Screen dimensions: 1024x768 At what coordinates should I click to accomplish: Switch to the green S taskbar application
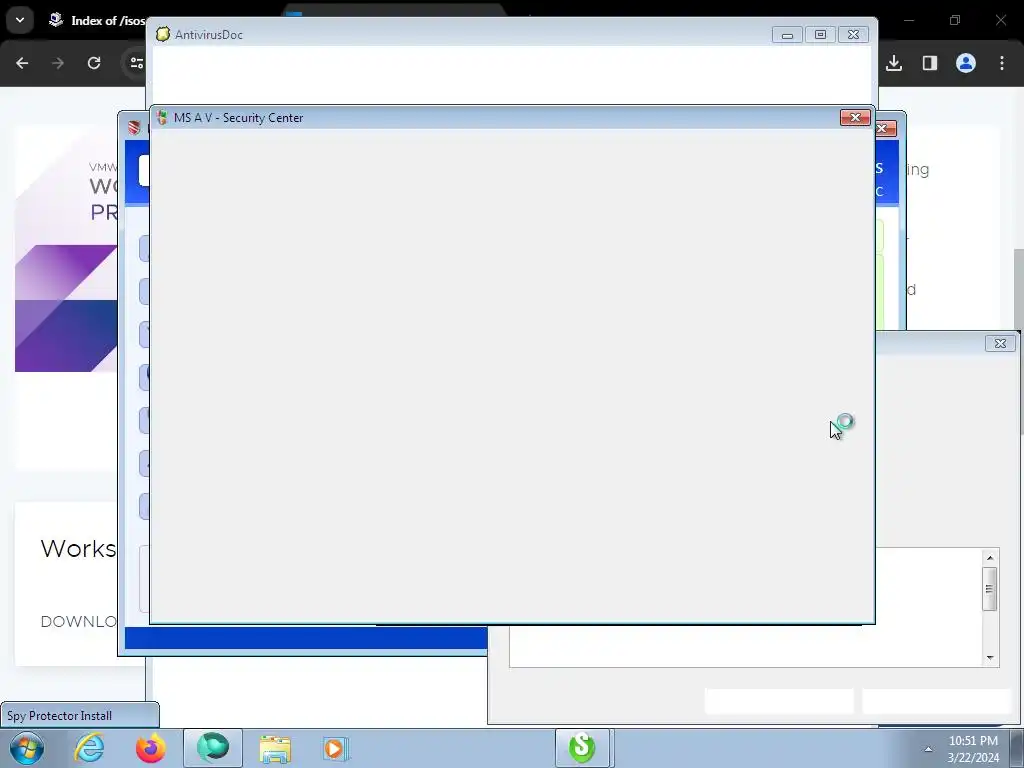click(x=582, y=748)
